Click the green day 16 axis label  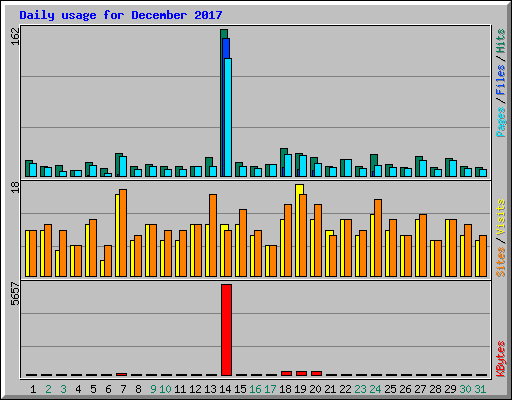[x=255, y=389]
